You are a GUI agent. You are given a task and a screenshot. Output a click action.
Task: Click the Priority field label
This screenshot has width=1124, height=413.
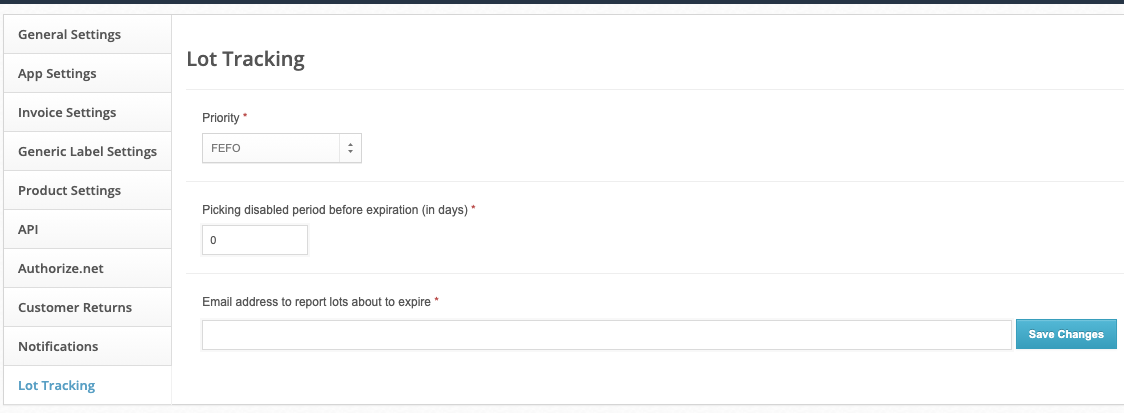(221, 118)
